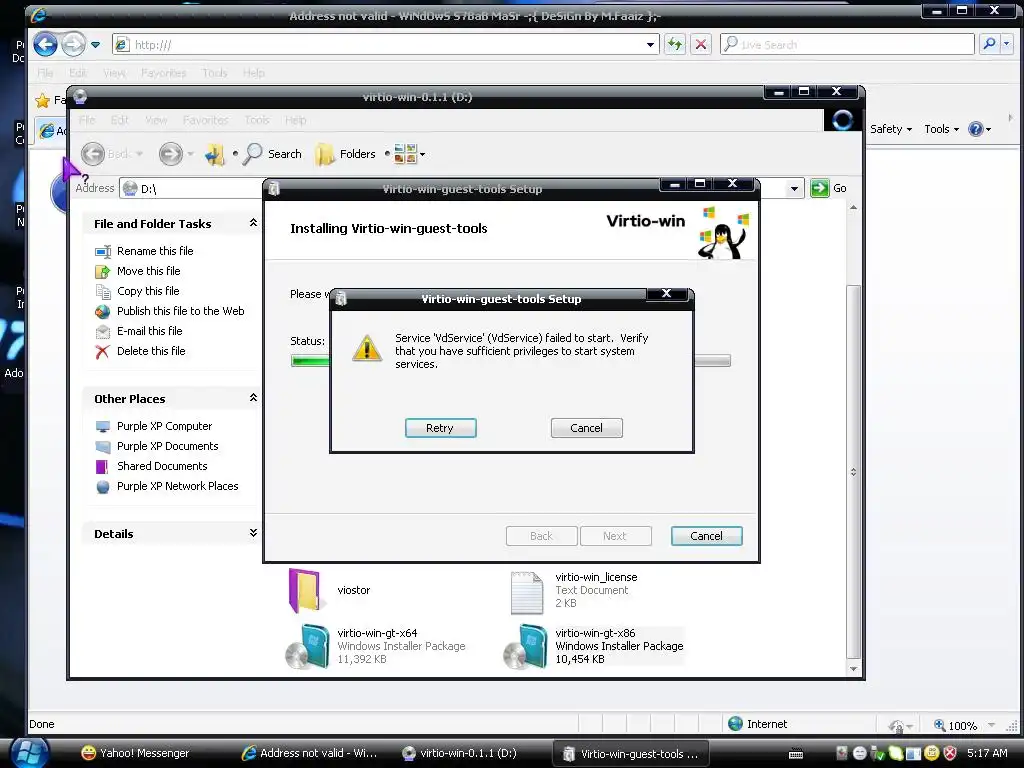
Task: Click the Explorer Forward arrow button
Action: (170, 154)
